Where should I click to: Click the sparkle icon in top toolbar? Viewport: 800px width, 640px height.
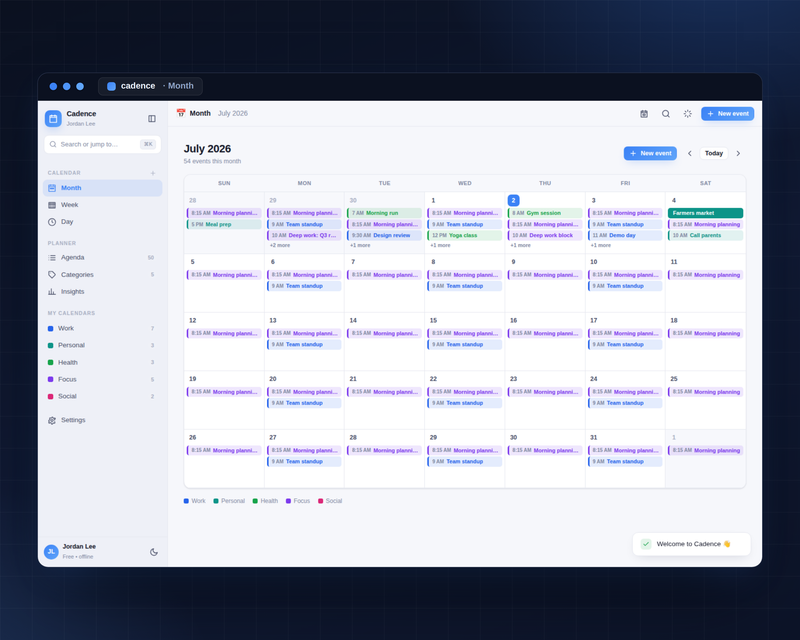[x=688, y=114]
